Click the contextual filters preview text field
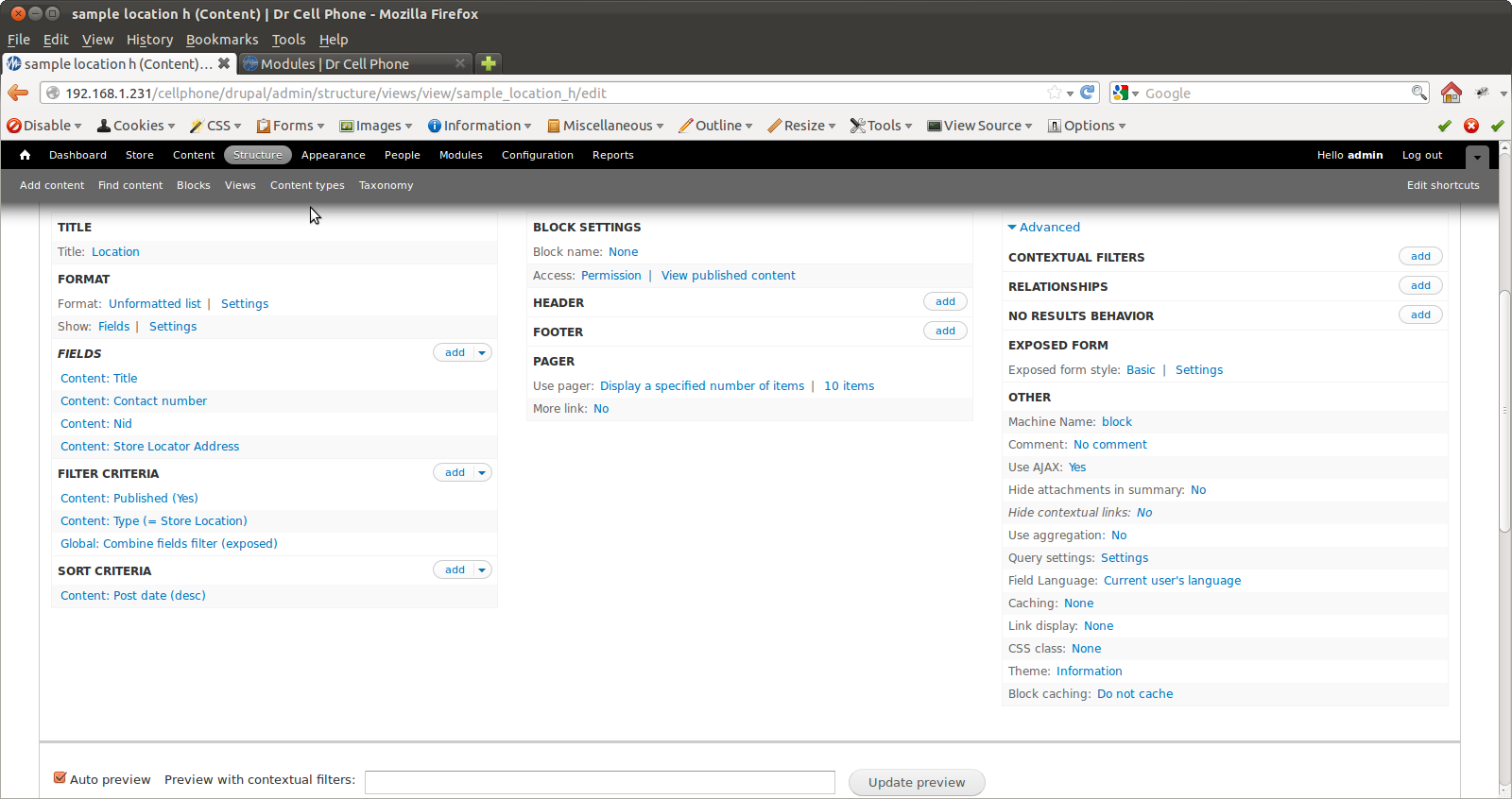The width and height of the screenshot is (1512, 799). click(600, 782)
